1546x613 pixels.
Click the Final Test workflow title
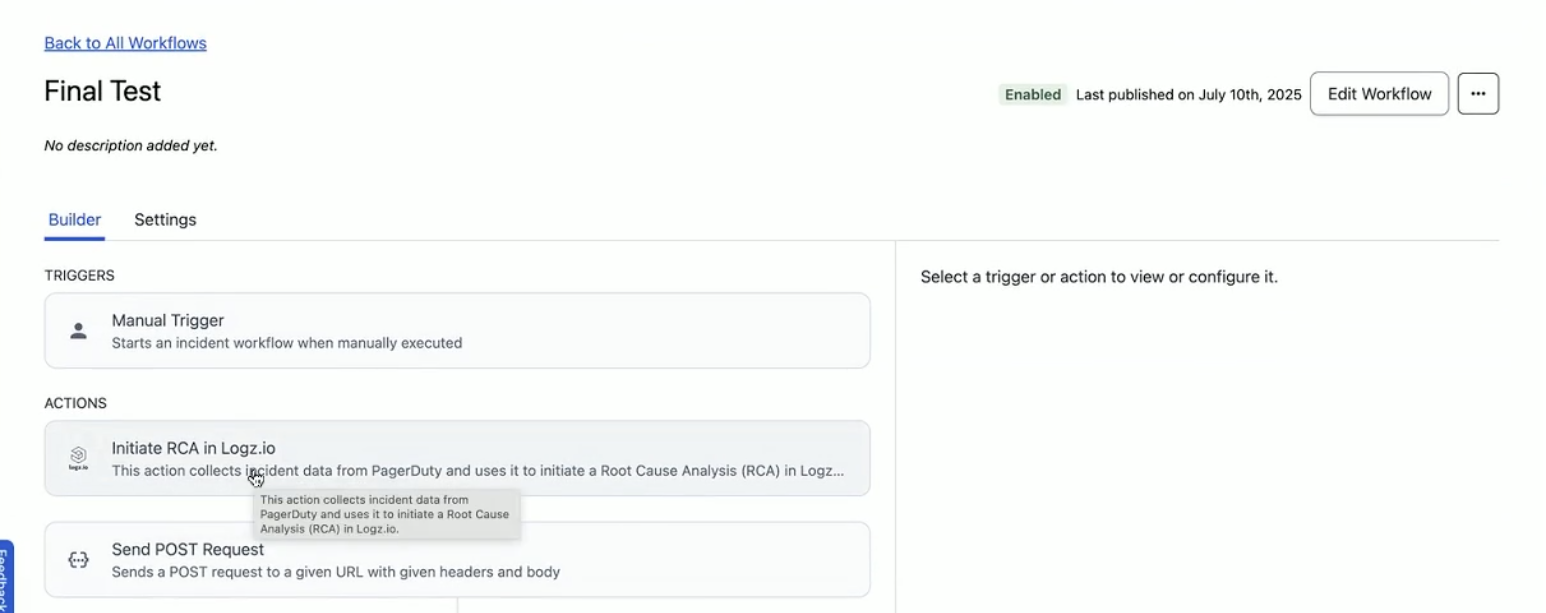tap(103, 91)
